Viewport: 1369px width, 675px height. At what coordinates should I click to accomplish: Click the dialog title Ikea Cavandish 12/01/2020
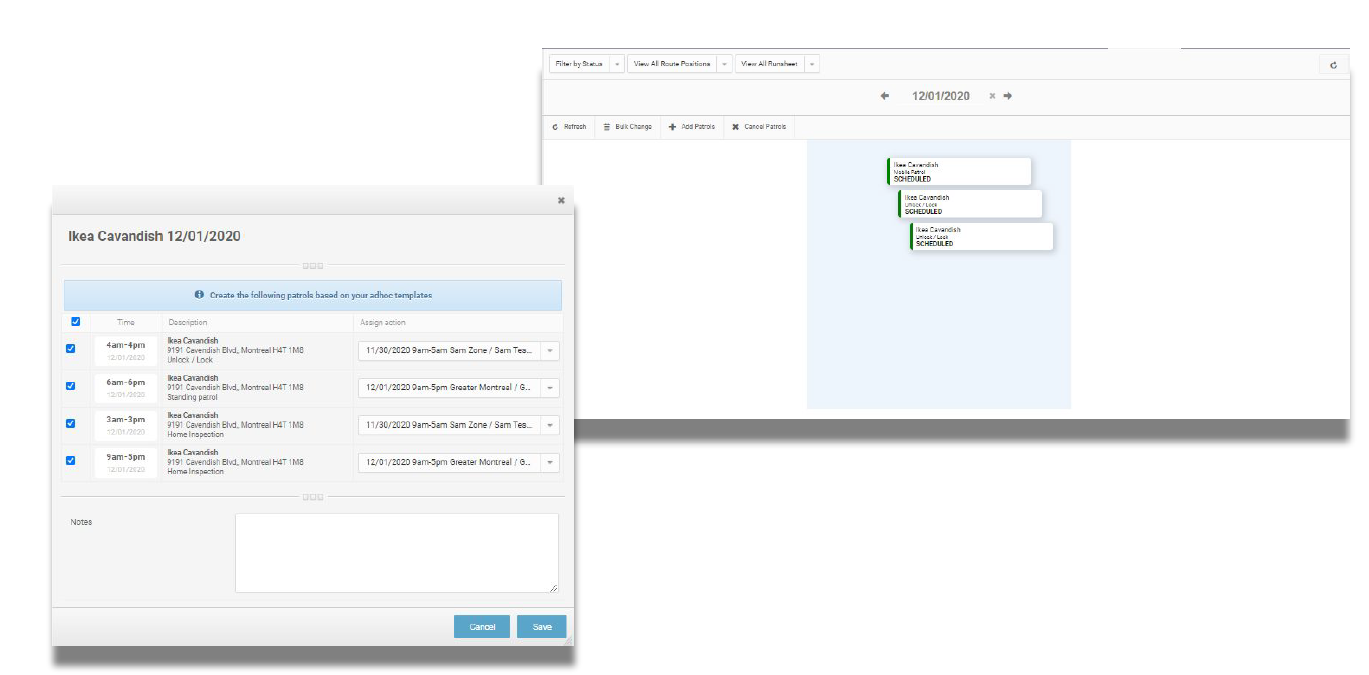click(154, 236)
